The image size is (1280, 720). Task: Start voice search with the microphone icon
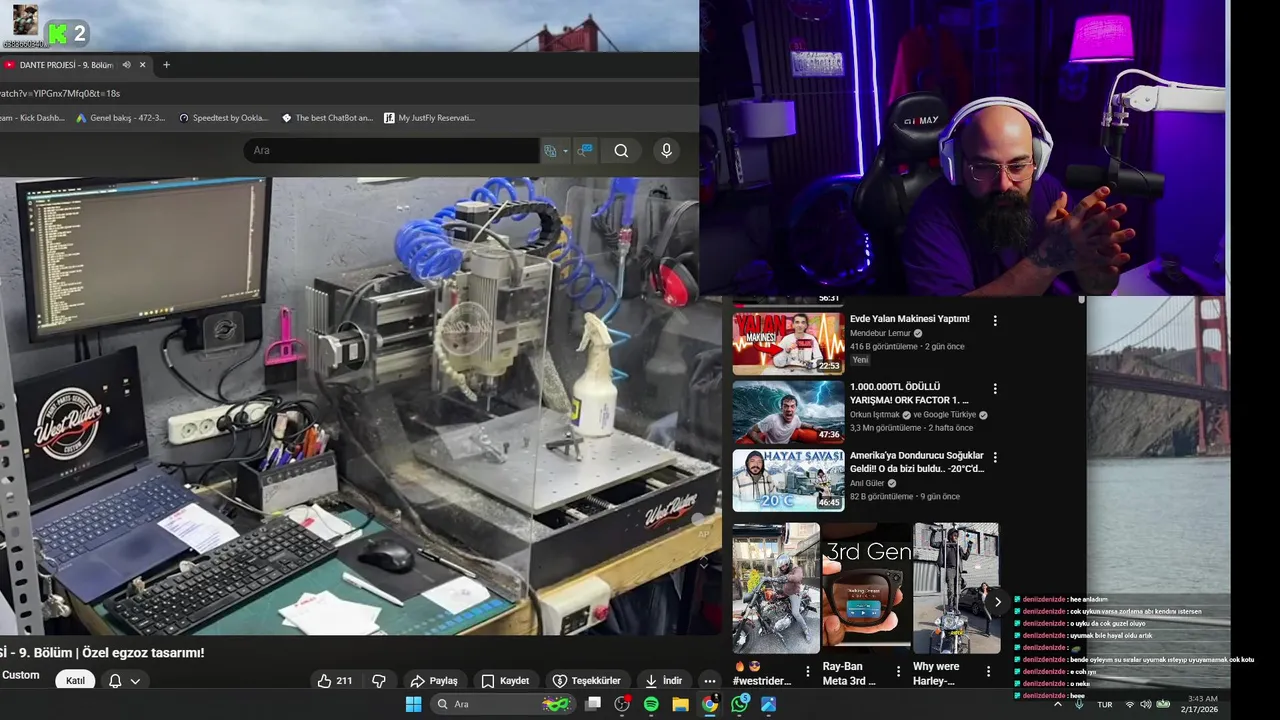click(666, 150)
